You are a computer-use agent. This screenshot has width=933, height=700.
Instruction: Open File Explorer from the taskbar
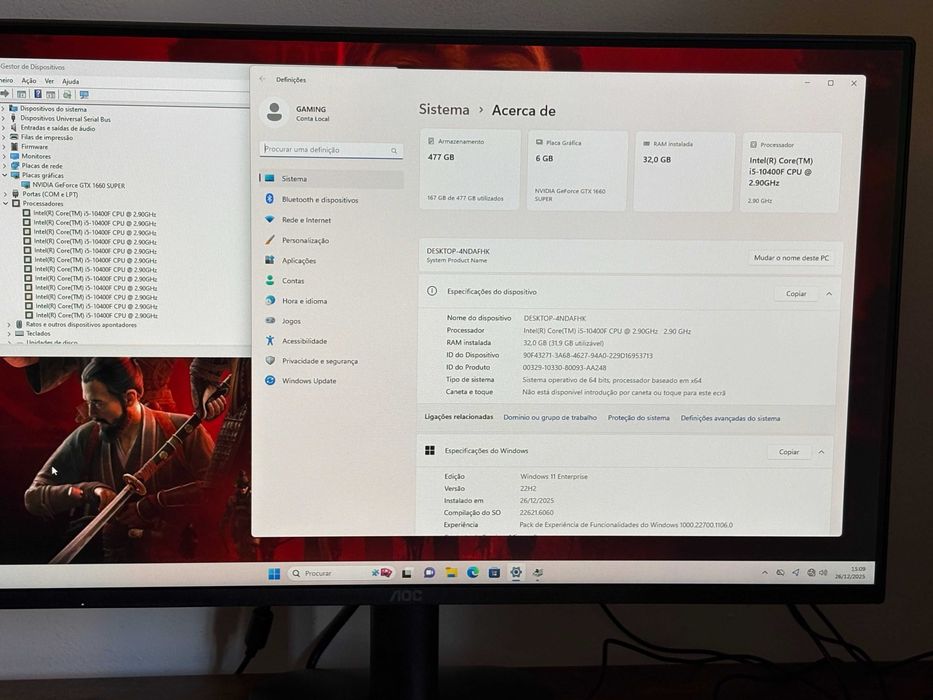[x=451, y=573]
